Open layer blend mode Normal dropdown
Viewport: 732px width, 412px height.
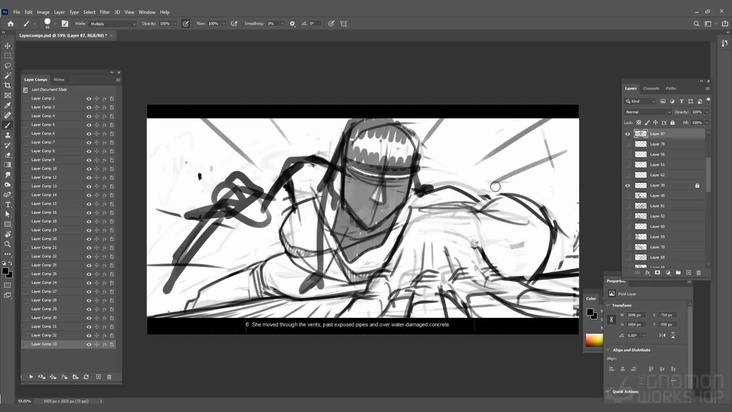[x=648, y=112]
